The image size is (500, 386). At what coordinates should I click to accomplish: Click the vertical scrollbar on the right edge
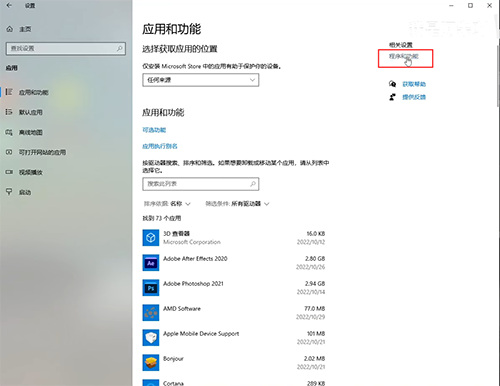point(498,76)
